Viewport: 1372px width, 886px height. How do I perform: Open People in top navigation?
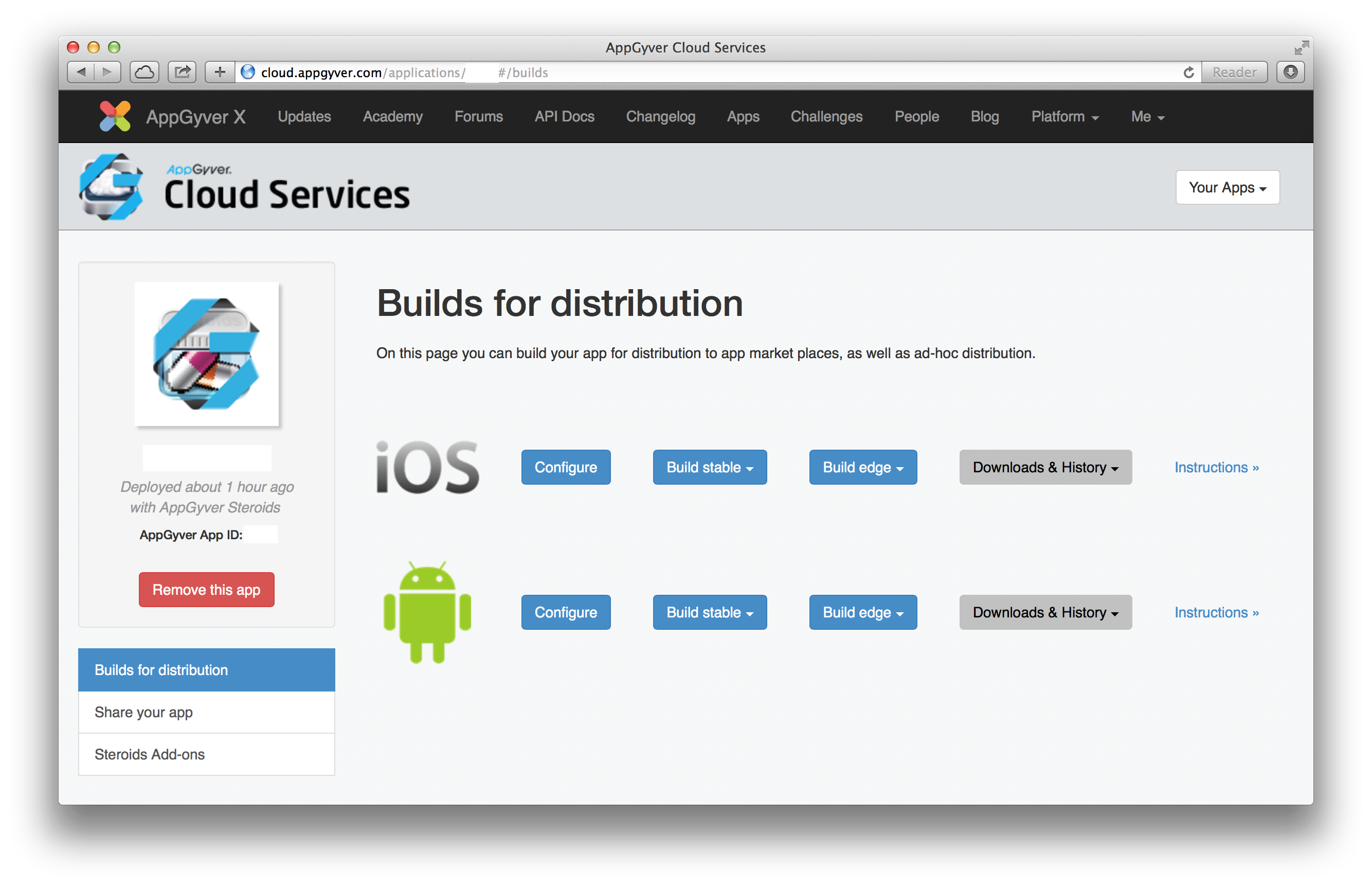pos(916,116)
